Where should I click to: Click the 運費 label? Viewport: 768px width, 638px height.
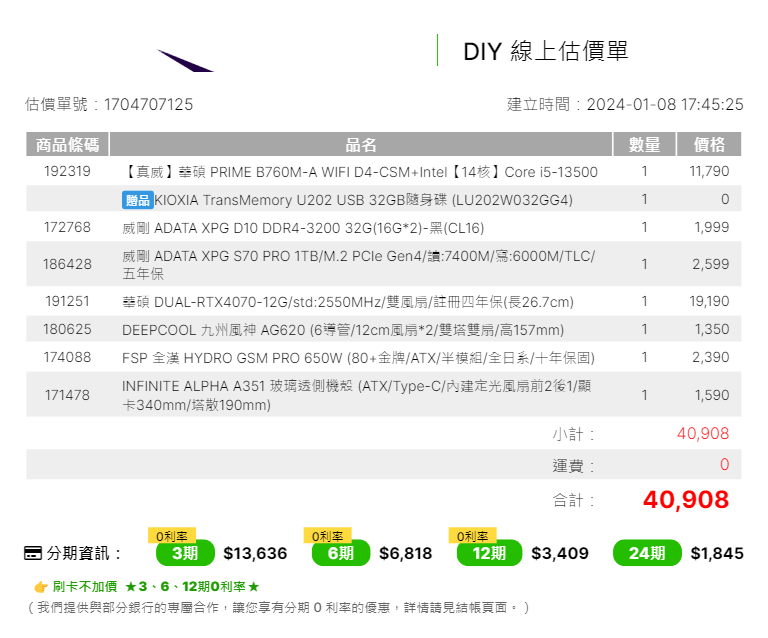[574, 465]
